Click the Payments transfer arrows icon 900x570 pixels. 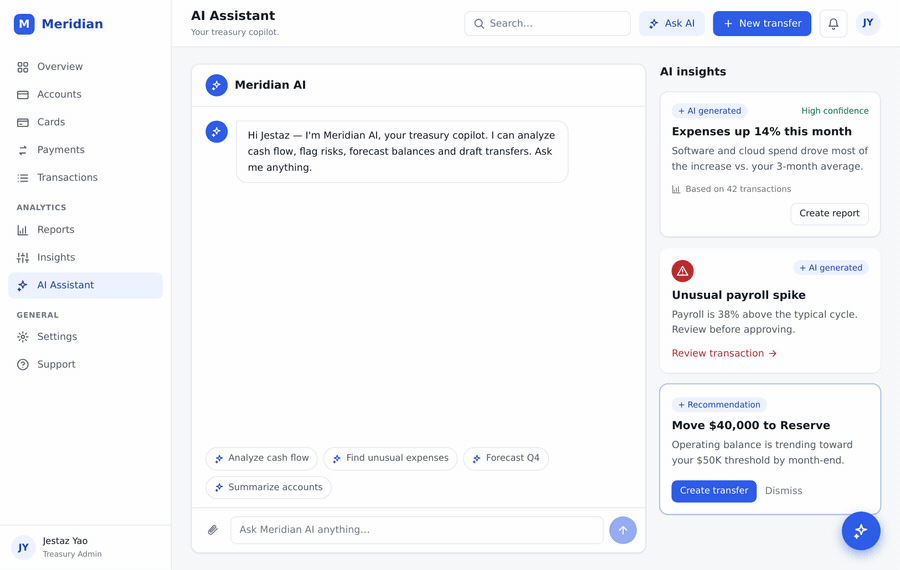(x=22, y=150)
